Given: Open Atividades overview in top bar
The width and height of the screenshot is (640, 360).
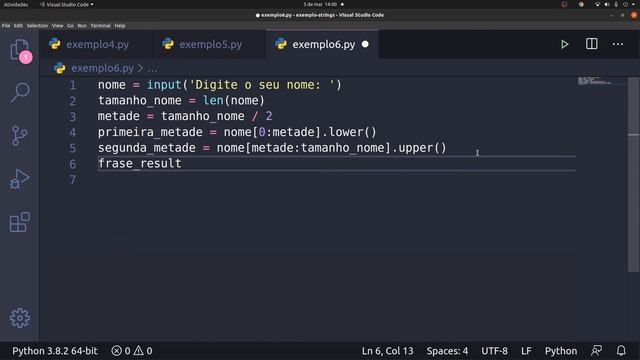Looking at the screenshot, I should (16, 4).
